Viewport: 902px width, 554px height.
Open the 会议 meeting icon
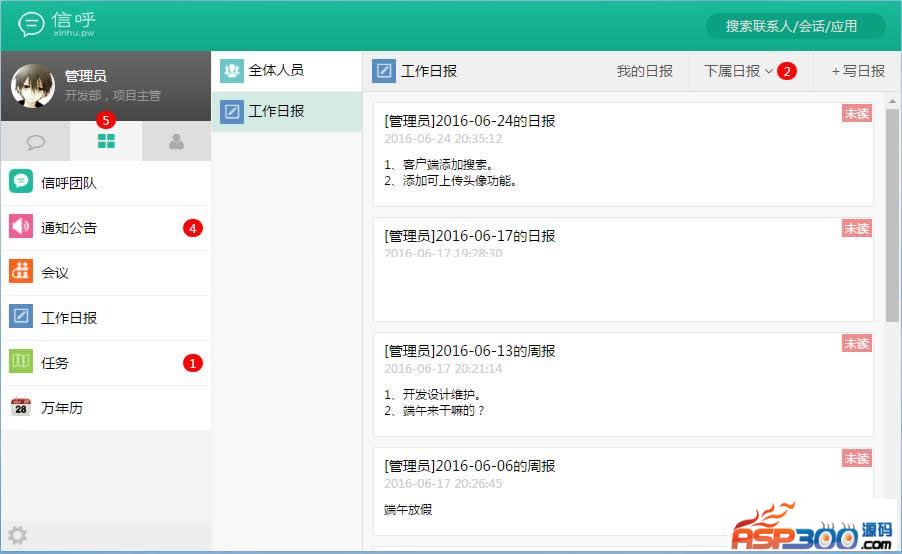coord(21,272)
